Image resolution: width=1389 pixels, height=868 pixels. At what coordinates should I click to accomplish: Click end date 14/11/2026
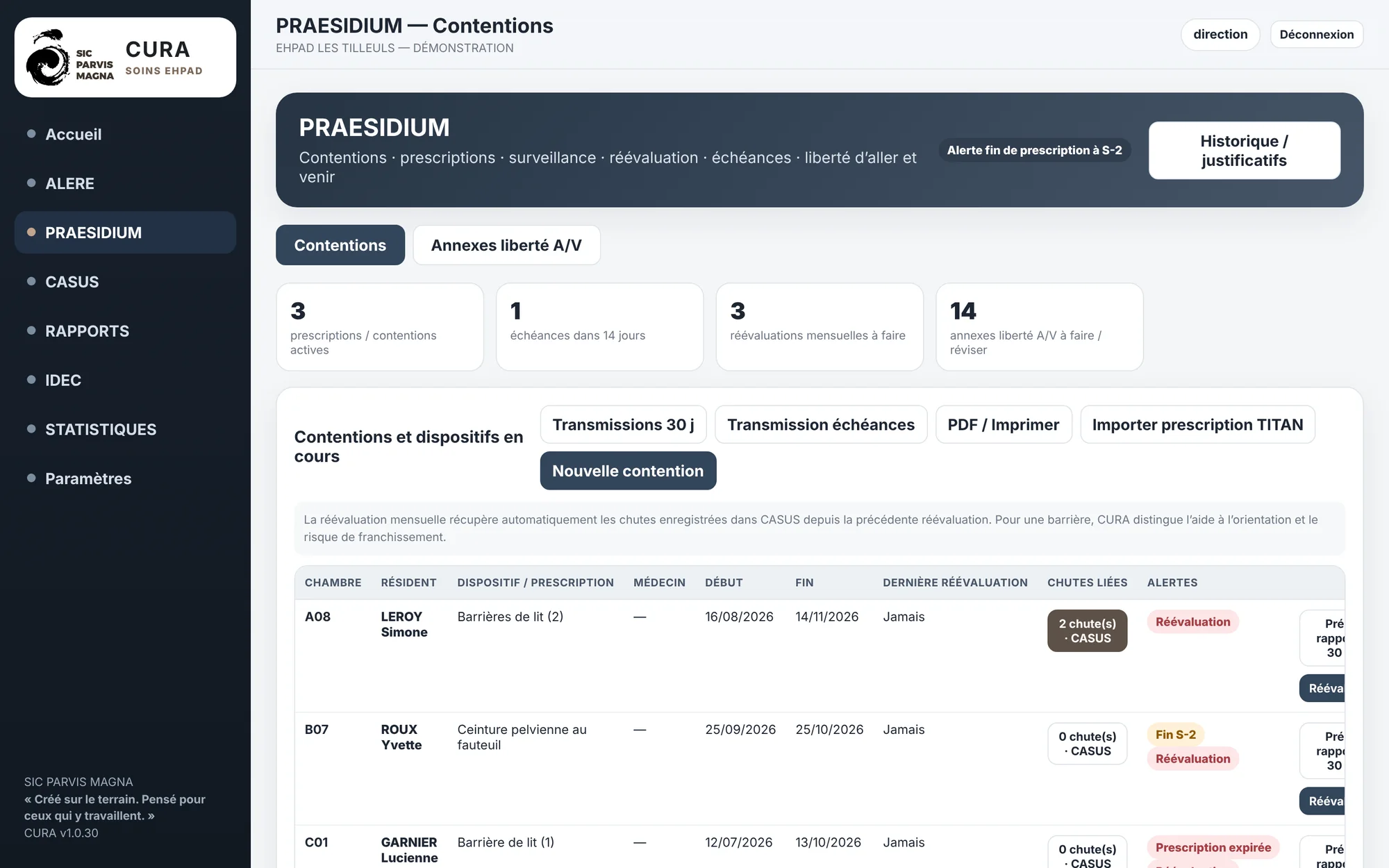coord(826,617)
